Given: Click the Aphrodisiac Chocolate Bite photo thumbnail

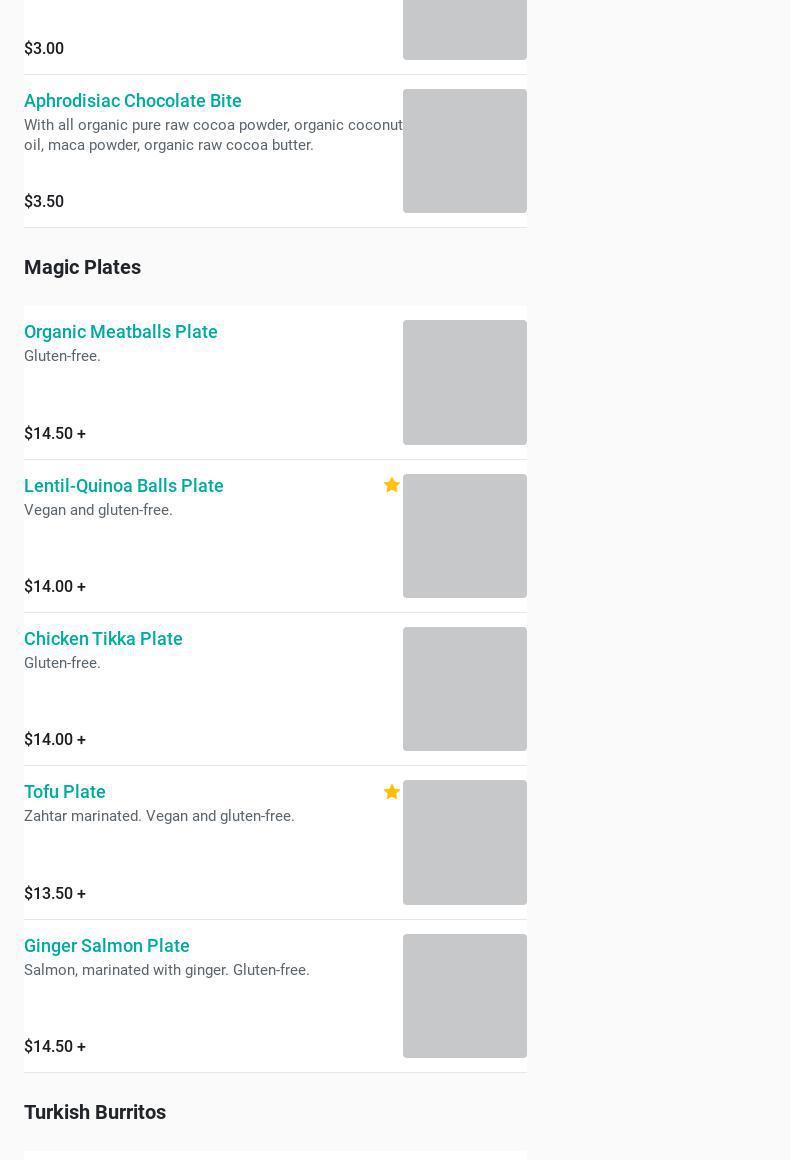Looking at the screenshot, I should pyautogui.click(x=465, y=151).
